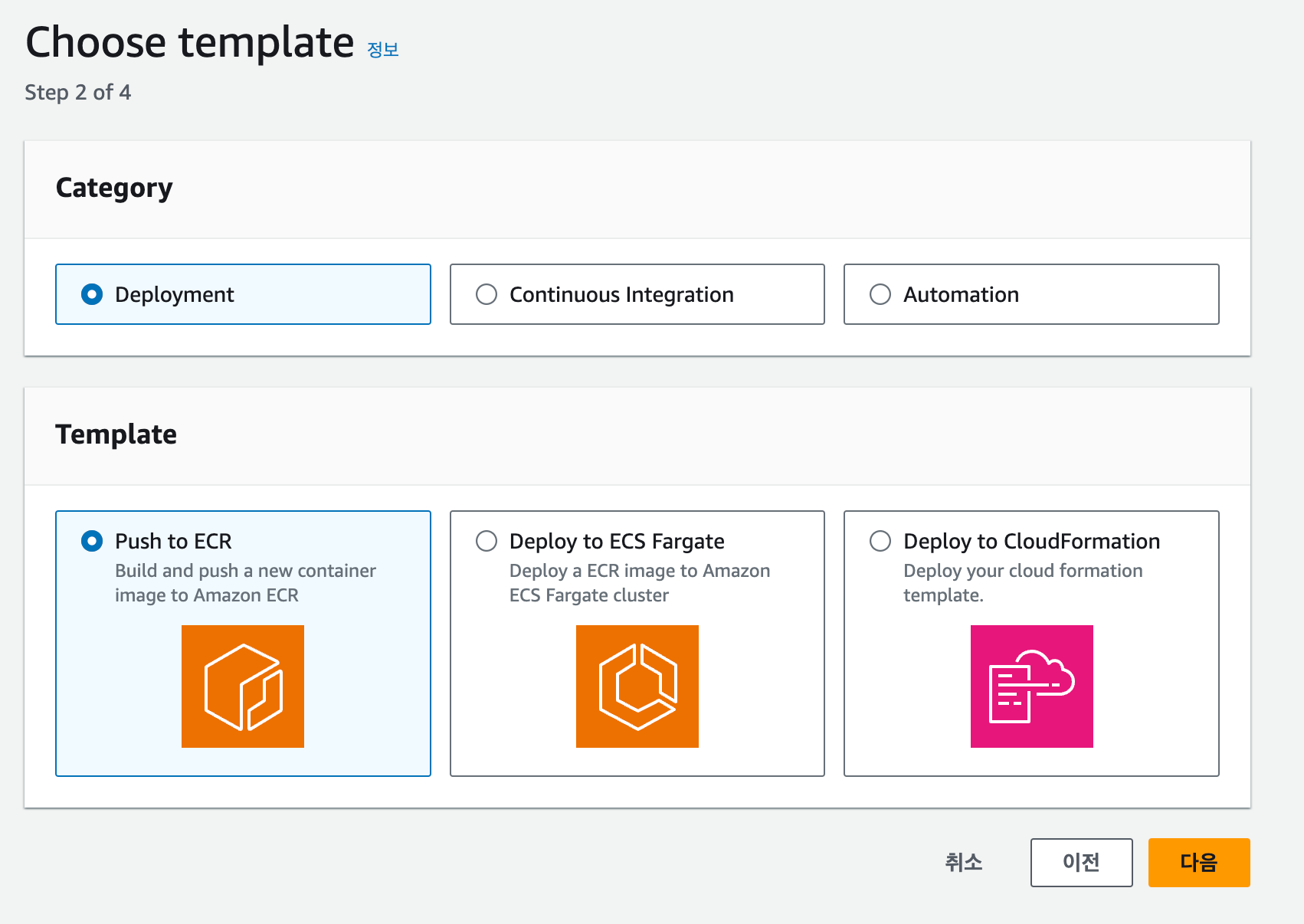This screenshot has height=924, width=1304.
Task: Choose Deploy to ECS Fargate radio
Action: (487, 541)
